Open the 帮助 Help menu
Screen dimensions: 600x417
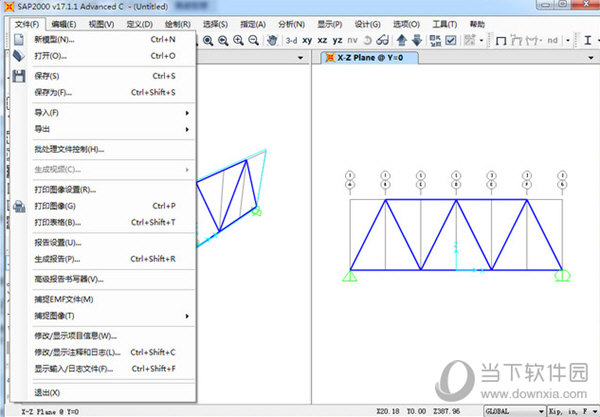point(477,24)
